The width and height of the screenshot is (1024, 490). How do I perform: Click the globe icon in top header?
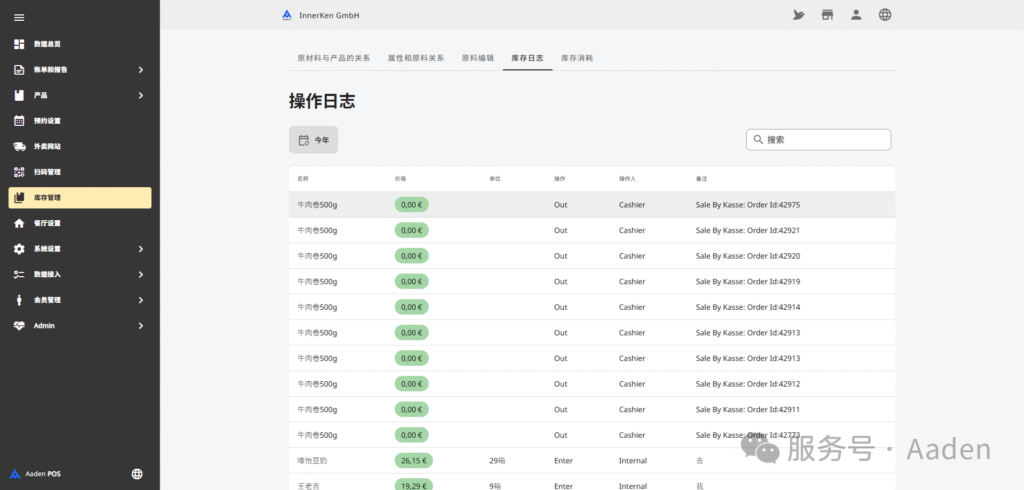(x=885, y=15)
